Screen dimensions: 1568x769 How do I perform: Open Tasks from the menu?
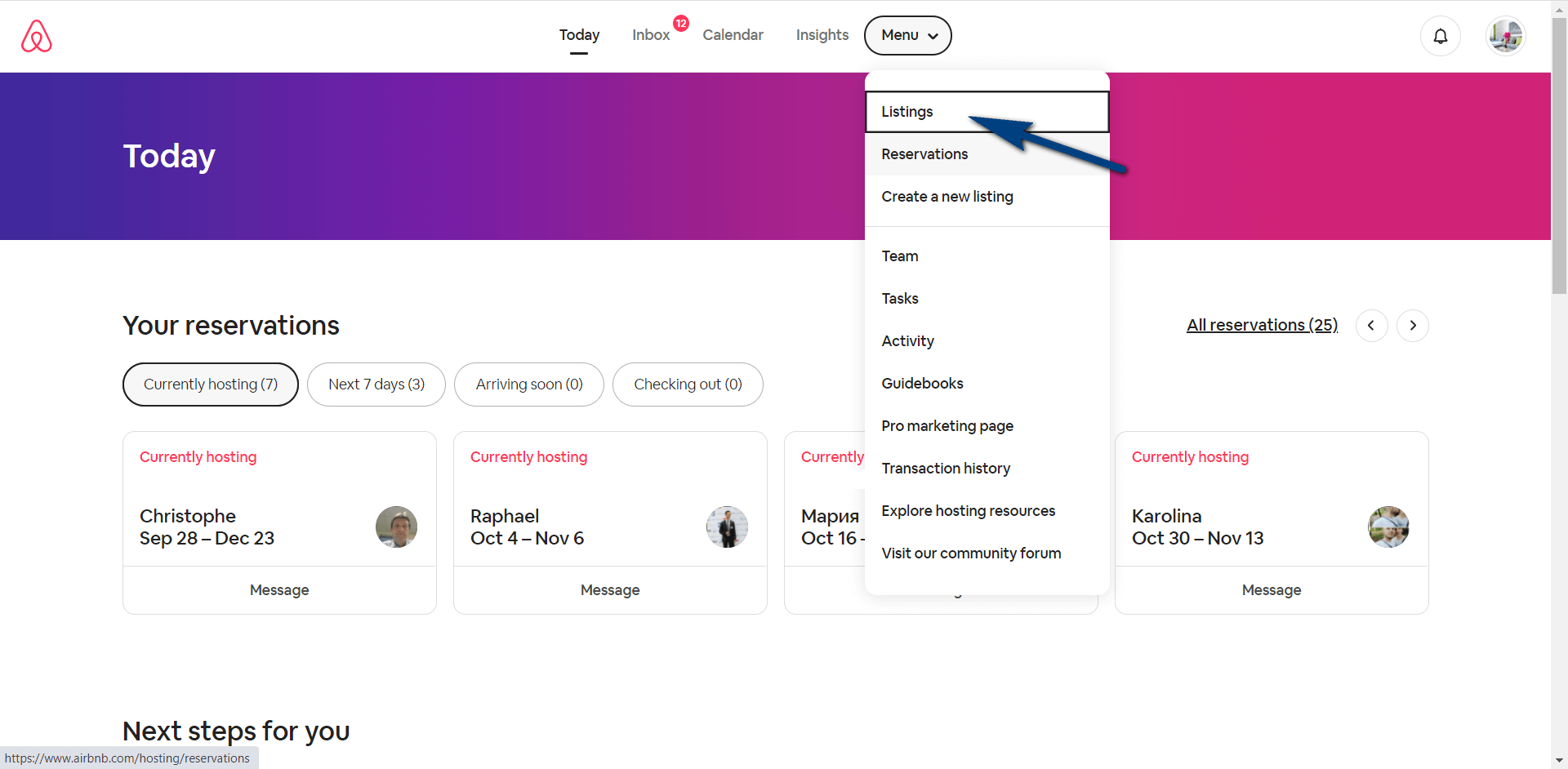pos(987,299)
